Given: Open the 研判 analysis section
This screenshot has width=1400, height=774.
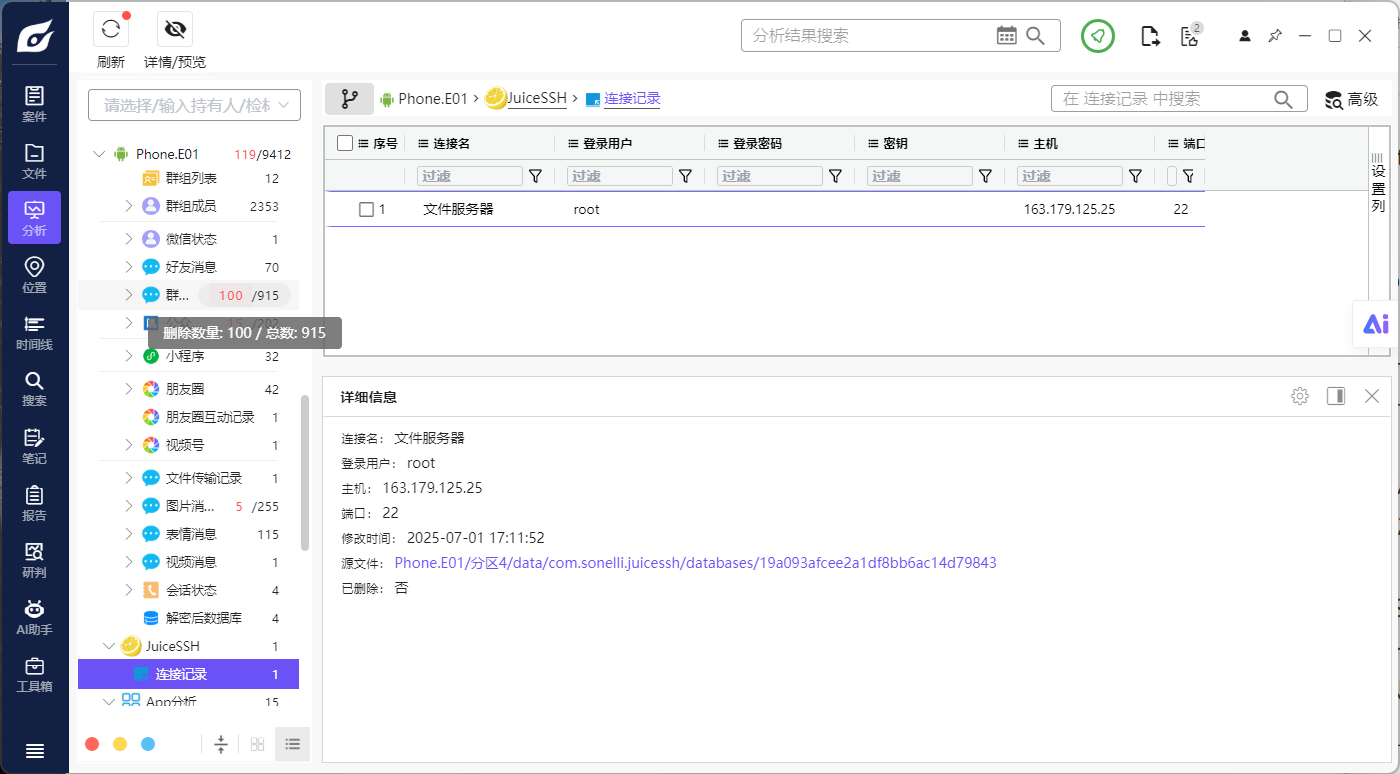Looking at the screenshot, I should (34, 560).
